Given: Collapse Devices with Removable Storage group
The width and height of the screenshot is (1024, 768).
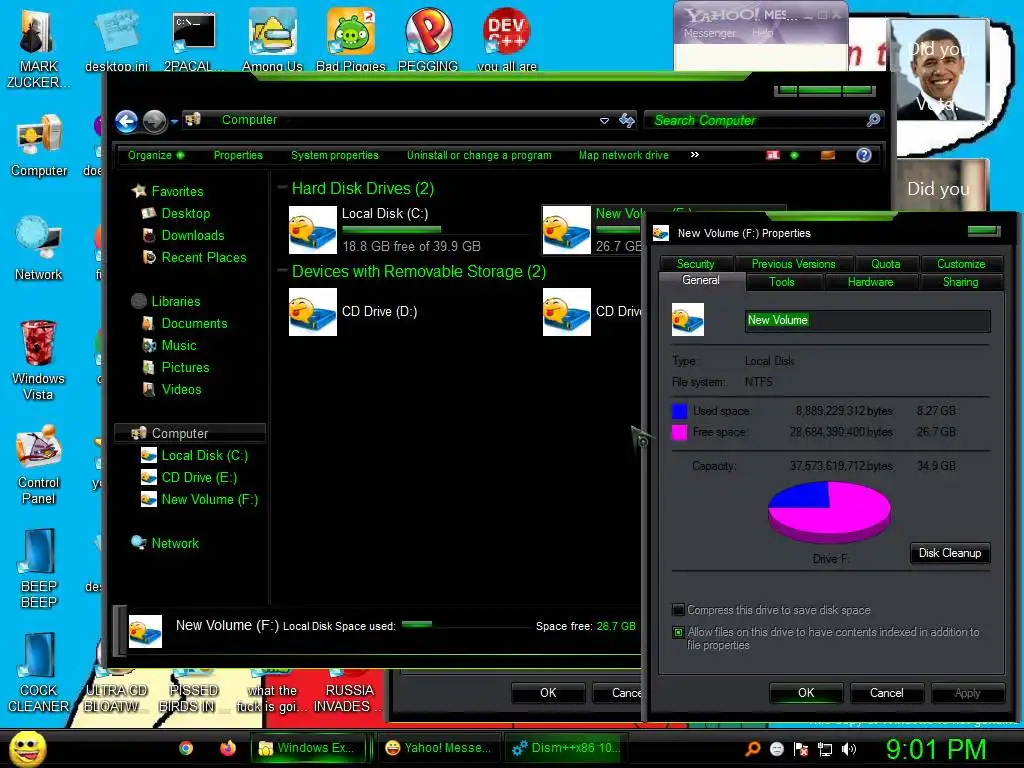Looking at the screenshot, I should coord(282,270).
